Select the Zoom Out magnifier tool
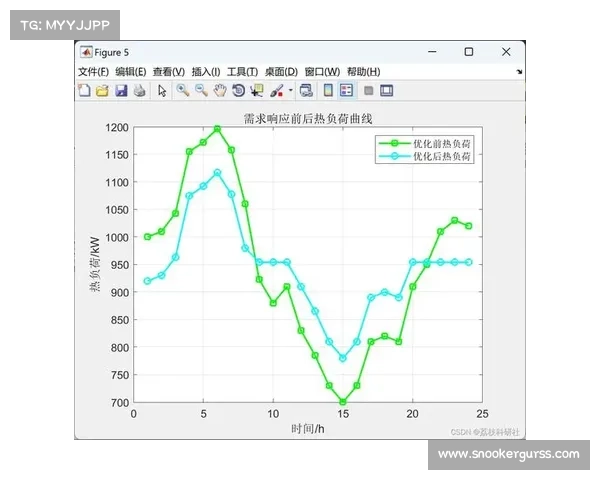 [201, 91]
